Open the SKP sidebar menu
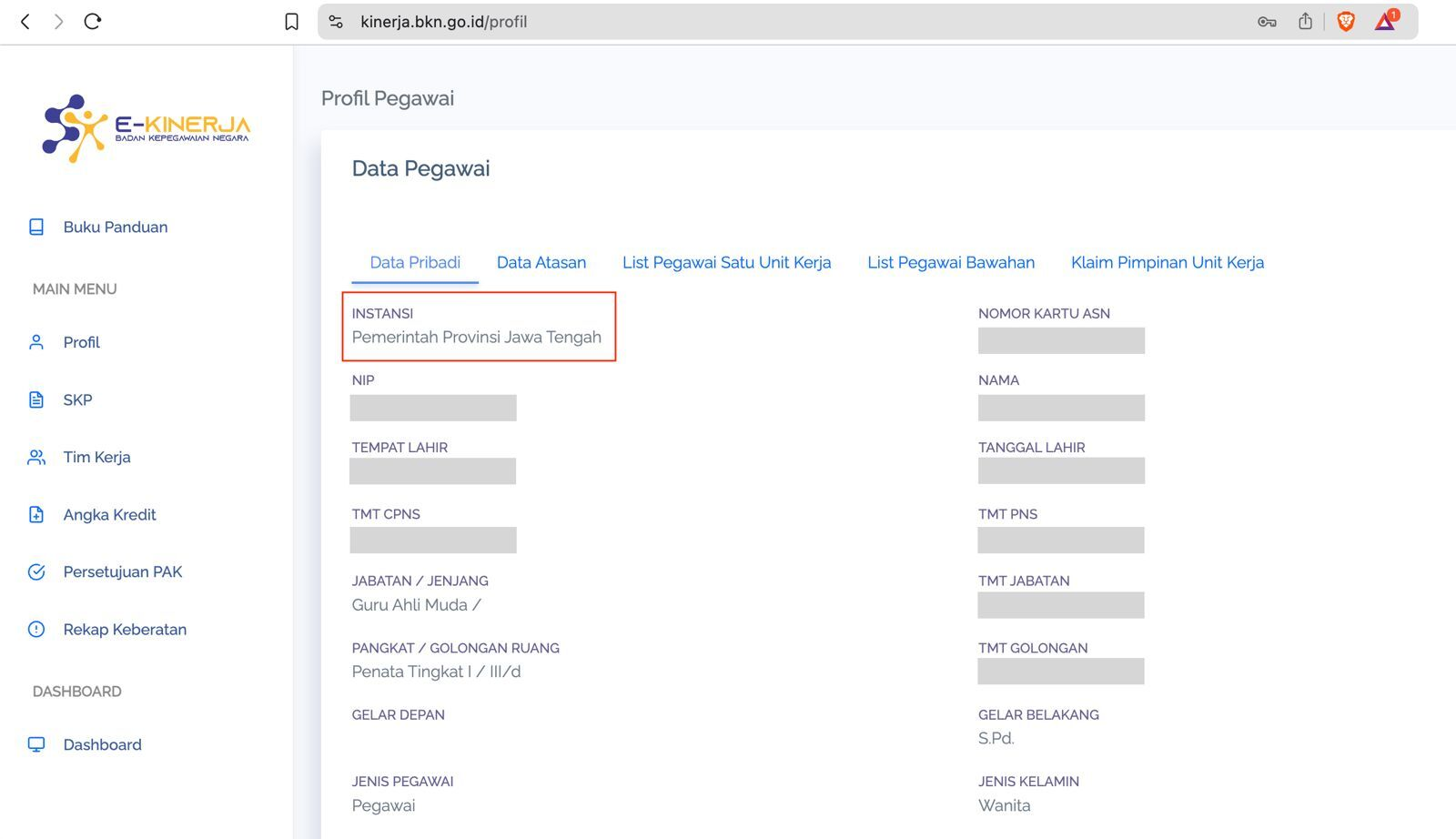This screenshot has height=839, width=1456. tap(77, 399)
